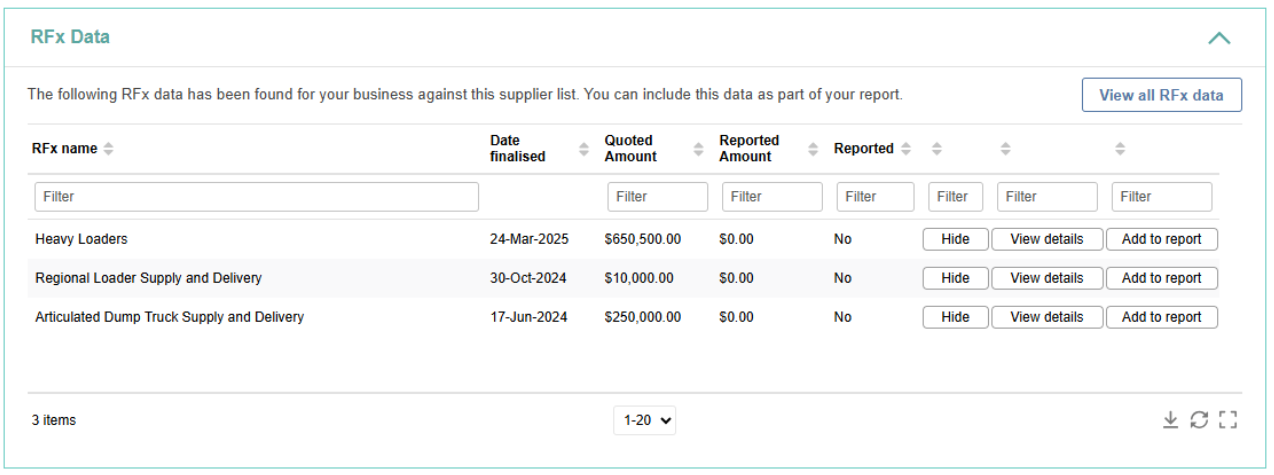
Task: Expand the table to fullscreen
Action: point(1228,421)
